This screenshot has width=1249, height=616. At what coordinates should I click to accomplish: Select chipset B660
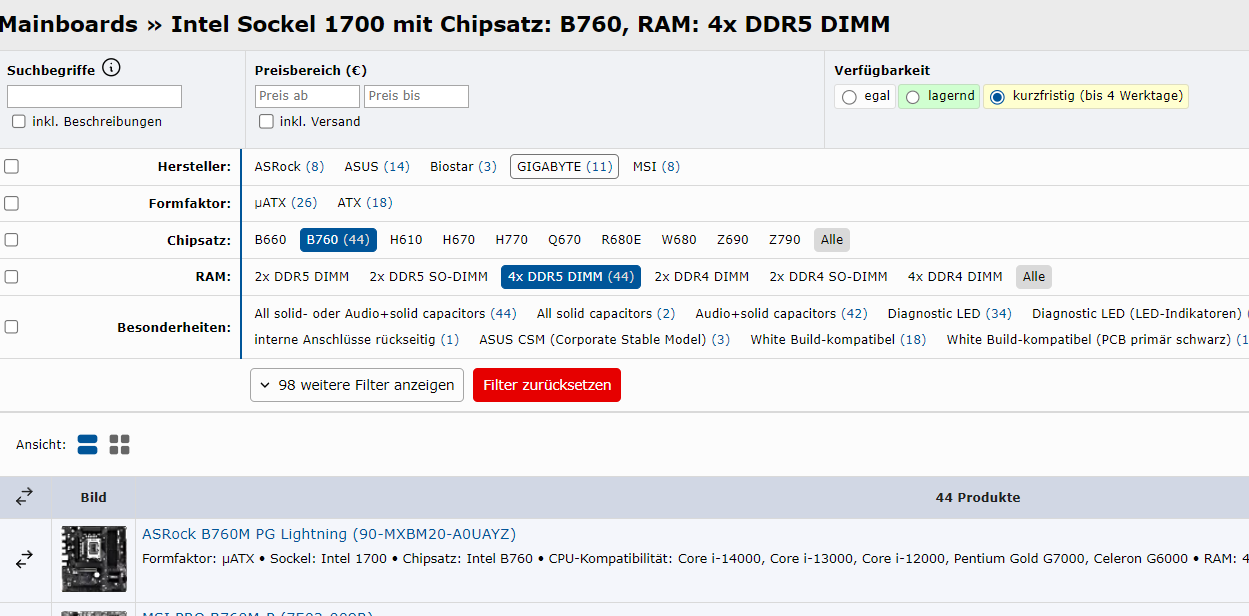[270, 240]
